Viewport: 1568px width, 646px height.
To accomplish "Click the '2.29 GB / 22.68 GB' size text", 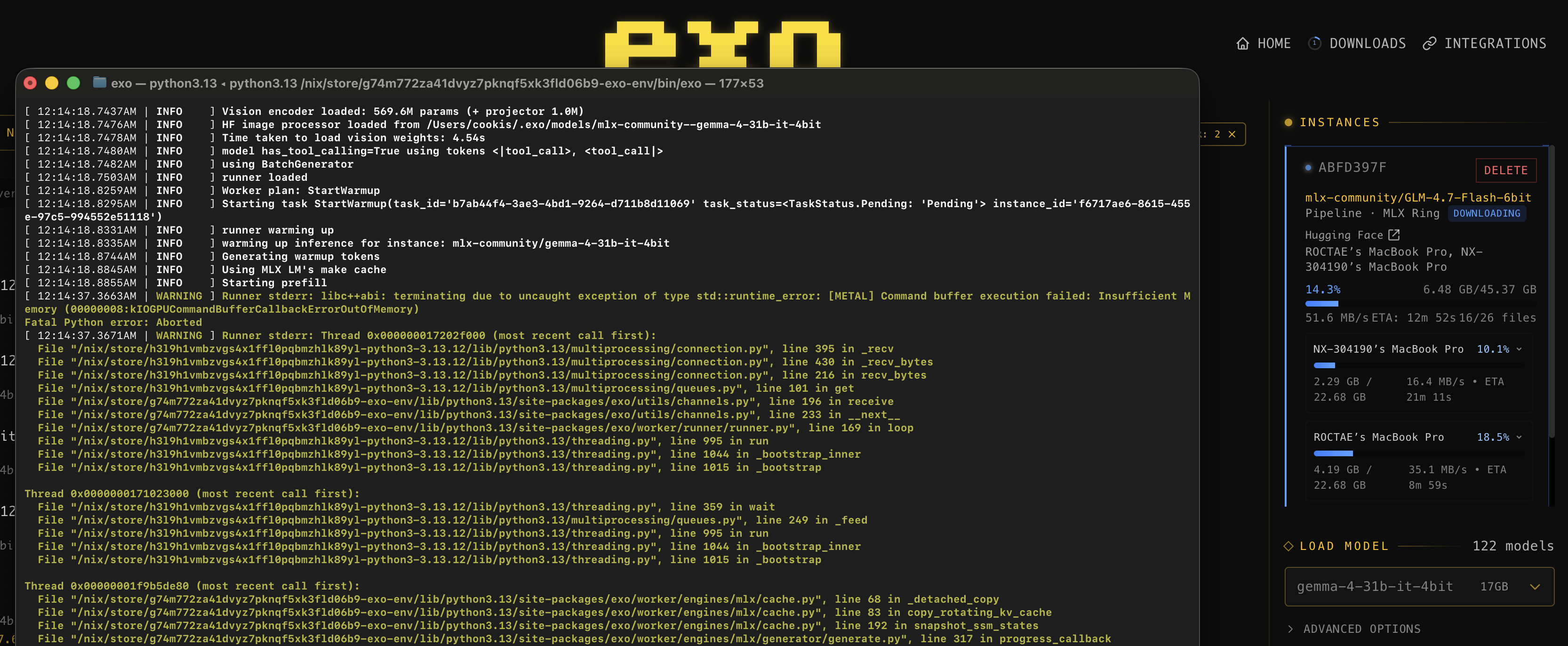I will point(1343,390).
